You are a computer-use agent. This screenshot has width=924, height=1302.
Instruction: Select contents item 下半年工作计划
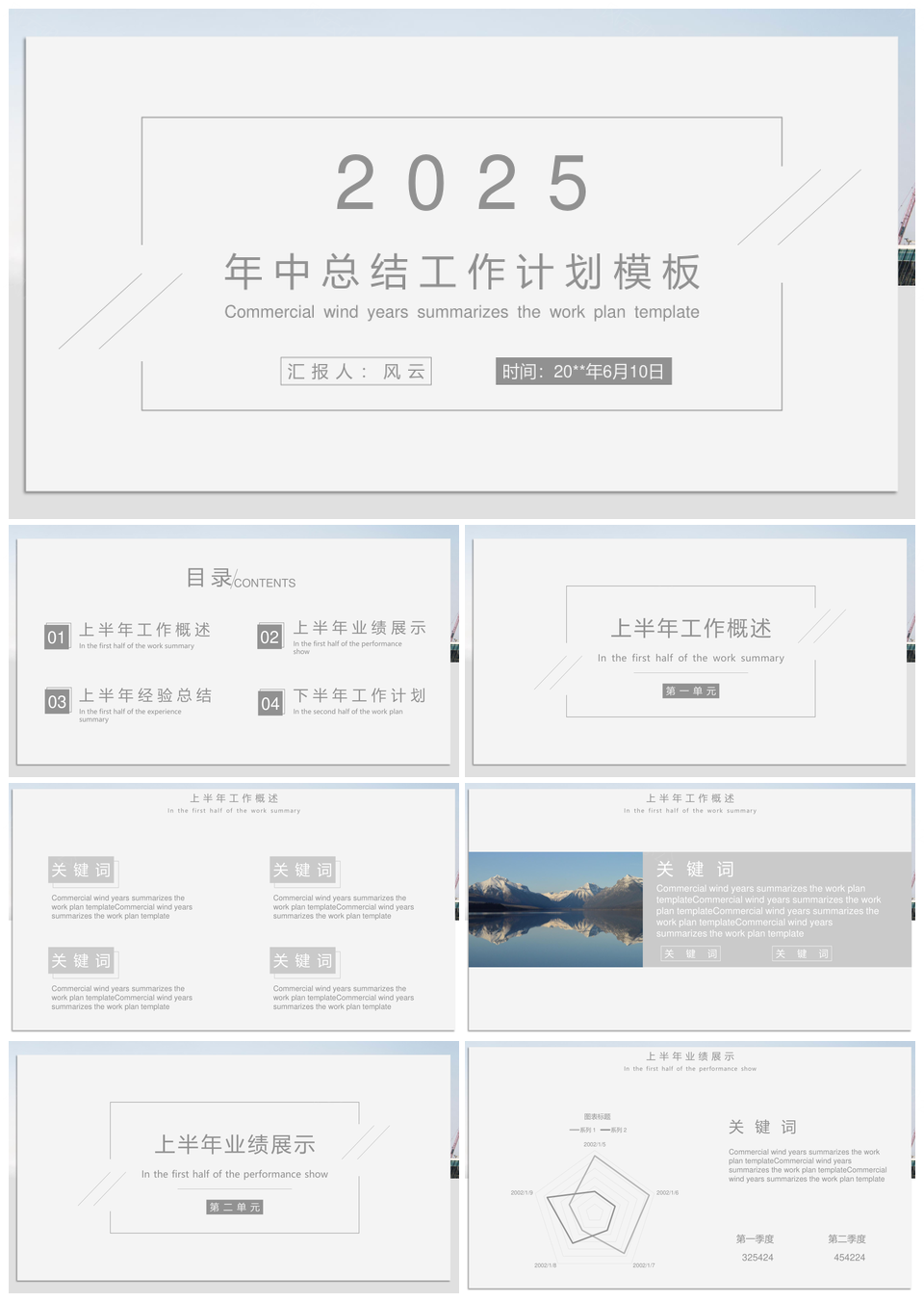tap(359, 695)
